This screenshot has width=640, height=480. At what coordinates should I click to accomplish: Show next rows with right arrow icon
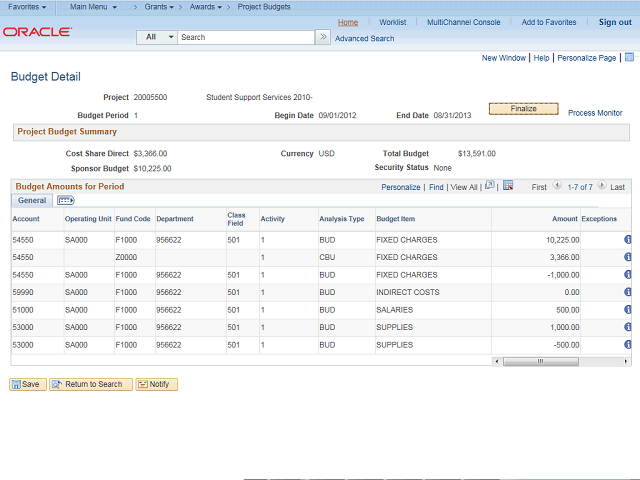point(603,187)
